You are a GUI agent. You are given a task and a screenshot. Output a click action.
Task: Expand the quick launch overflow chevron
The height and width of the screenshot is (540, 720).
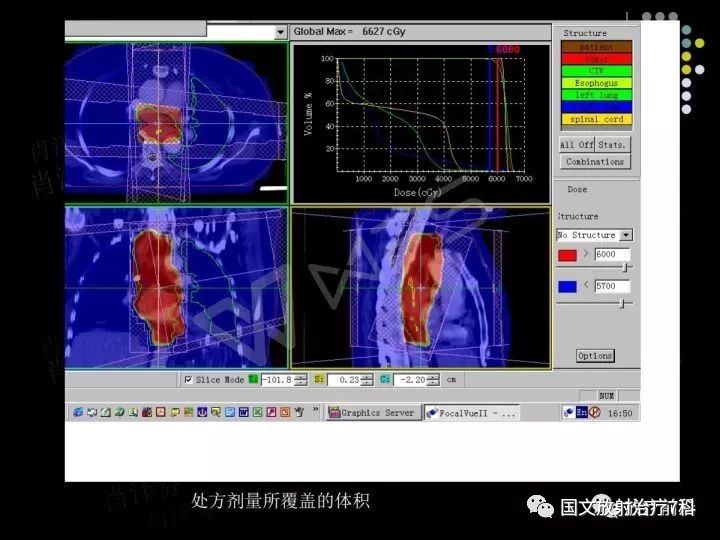[x=317, y=411]
